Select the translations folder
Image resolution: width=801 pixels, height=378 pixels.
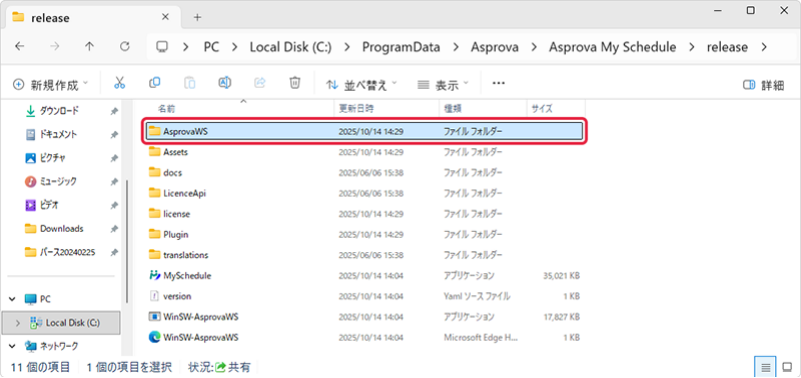(363, 255)
